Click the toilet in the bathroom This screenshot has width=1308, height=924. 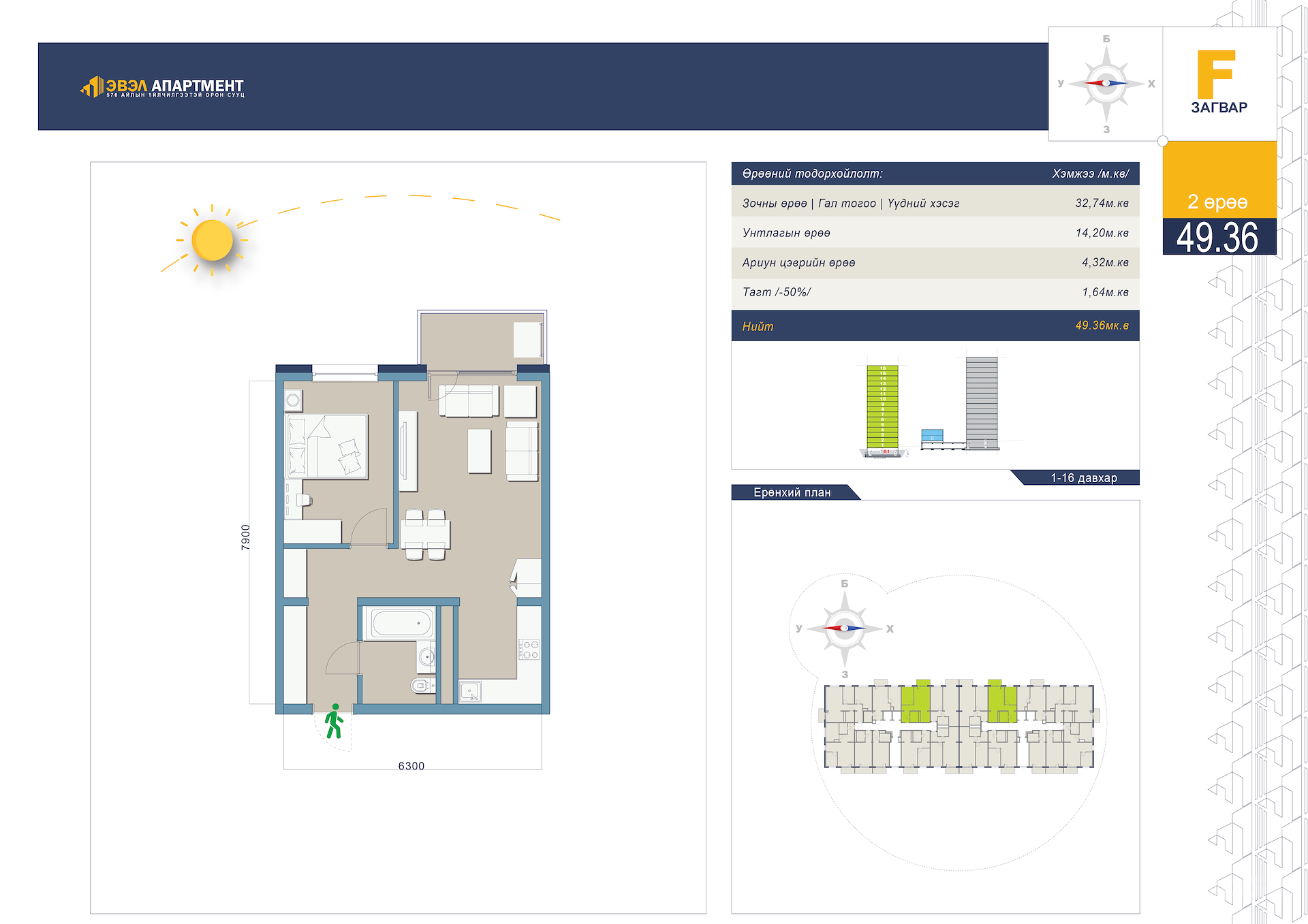(423, 685)
